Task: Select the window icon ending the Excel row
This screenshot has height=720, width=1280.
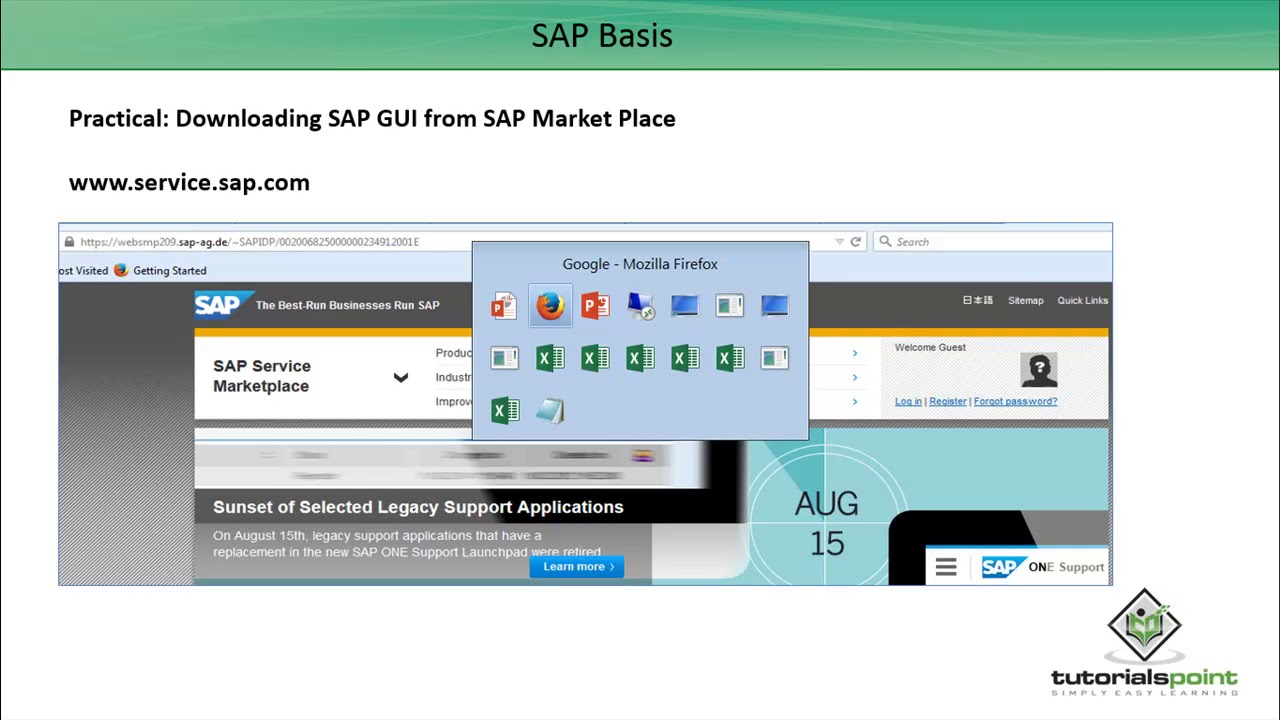Action: [775, 358]
